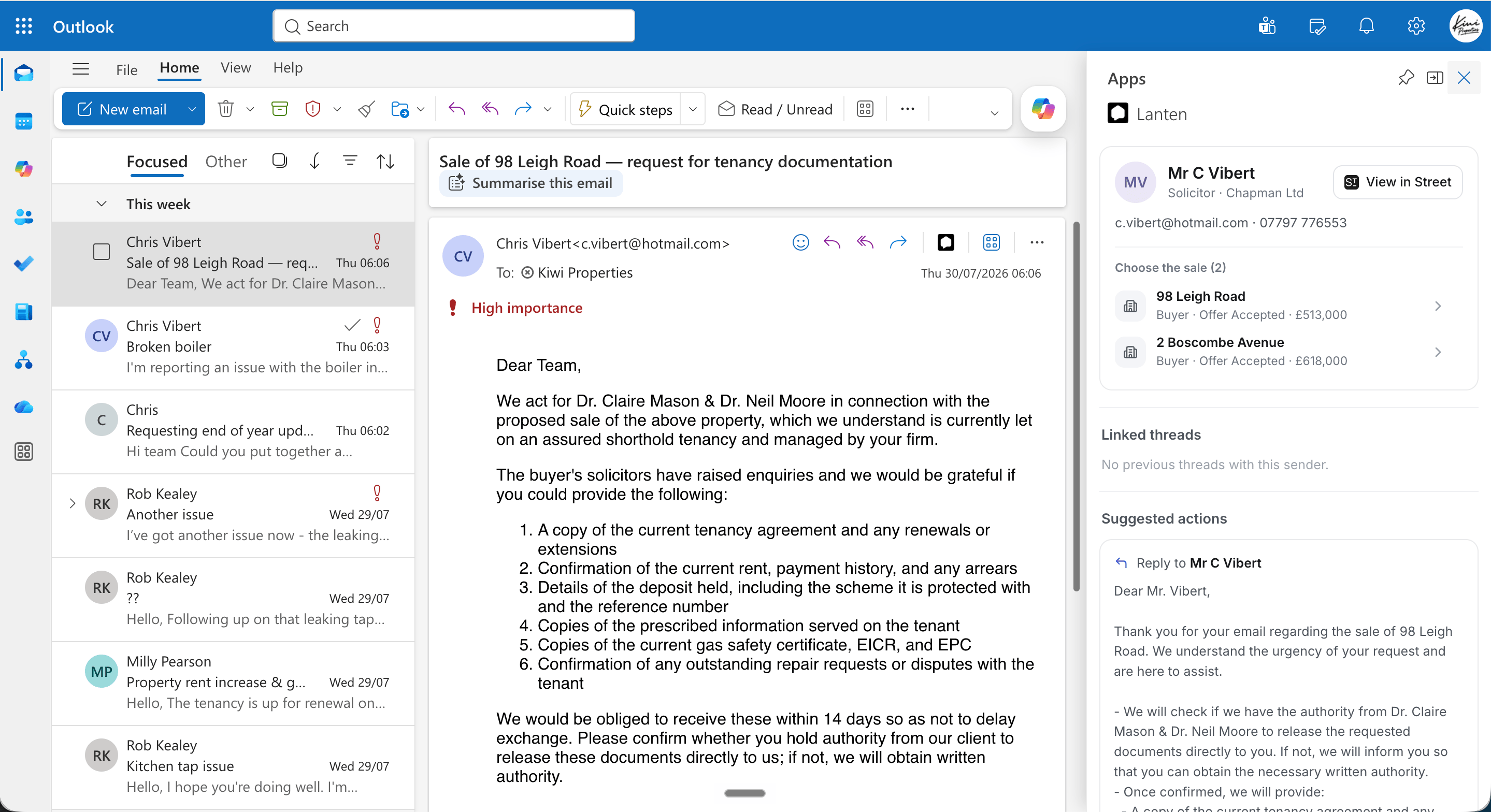1491x812 pixels.
Task: Open Apps grid icon in message header
Action: tap(992, 242)
